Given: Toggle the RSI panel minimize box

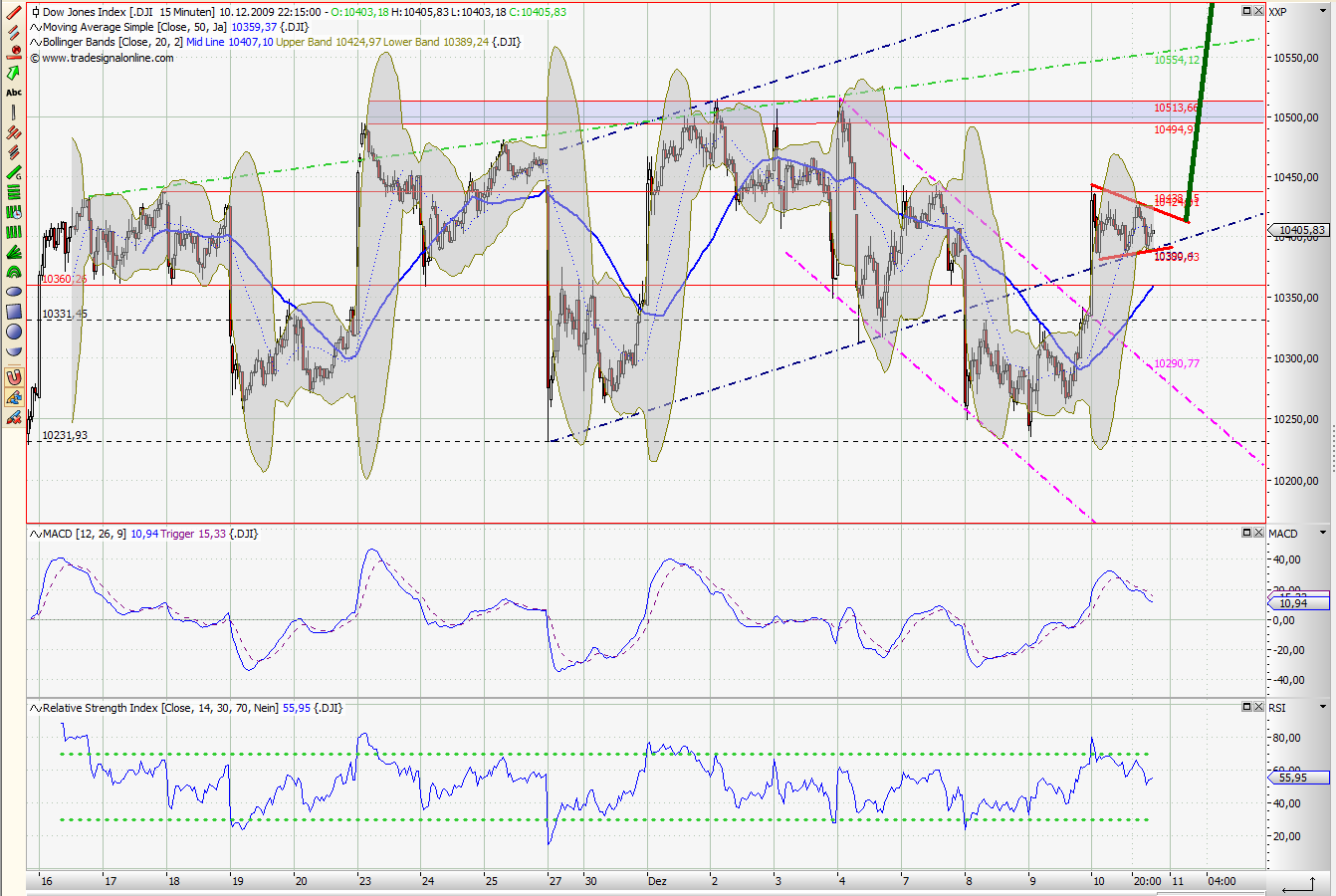Looking at the screenshot, I should [1245, 708].
